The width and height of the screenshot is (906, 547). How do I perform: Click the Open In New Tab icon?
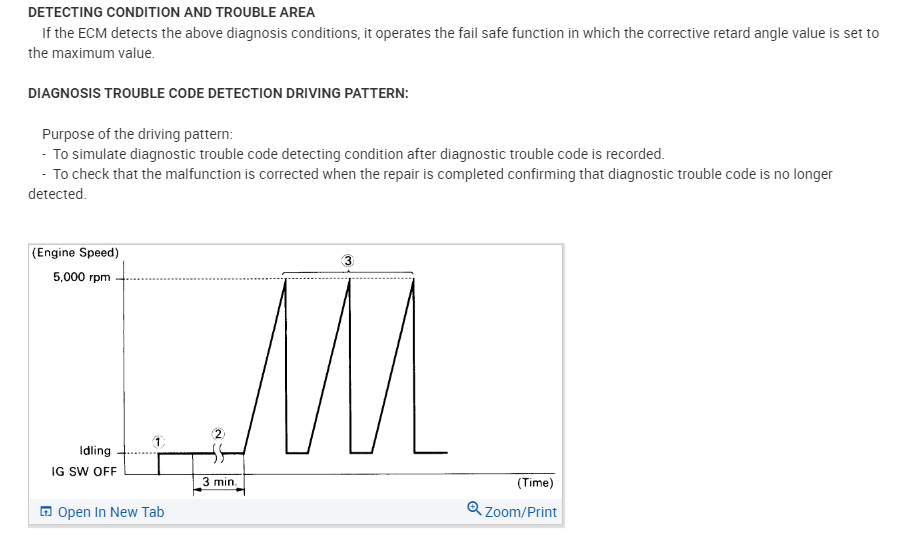click(47, 512)
